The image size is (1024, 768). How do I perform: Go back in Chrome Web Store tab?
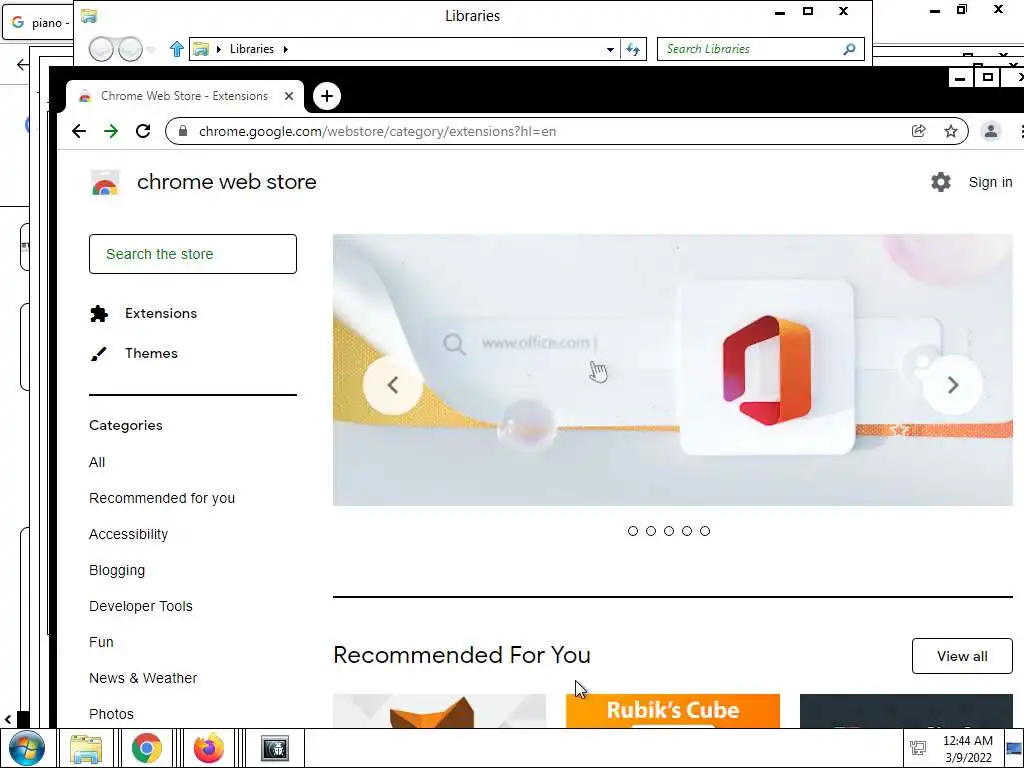[x=79, y=131]
